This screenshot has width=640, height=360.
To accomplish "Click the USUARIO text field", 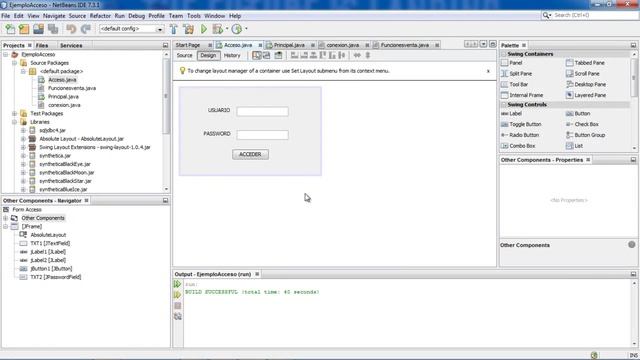I will (x=262, y=111).
